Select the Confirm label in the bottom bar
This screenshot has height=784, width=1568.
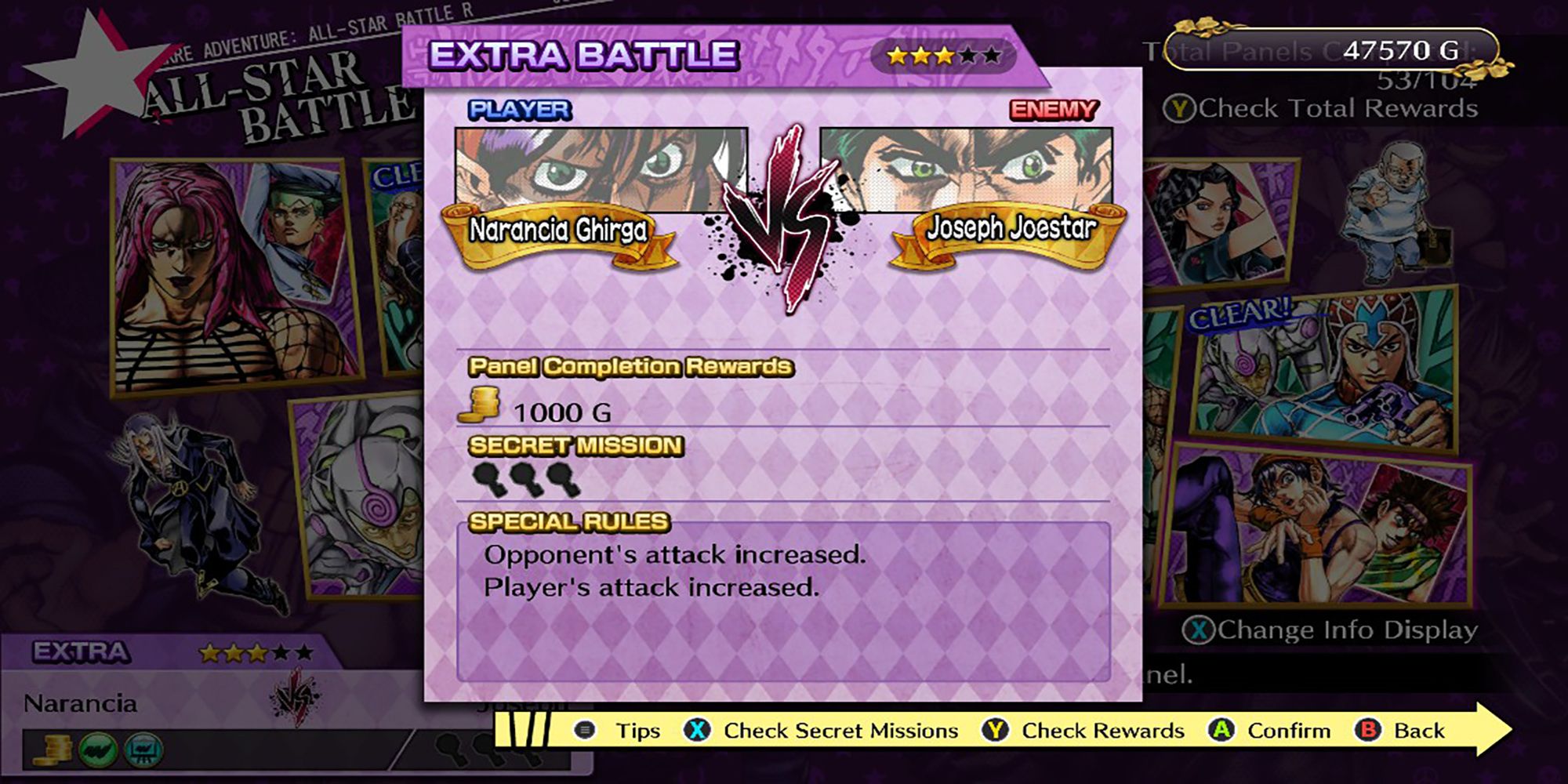pos(1289,731)
